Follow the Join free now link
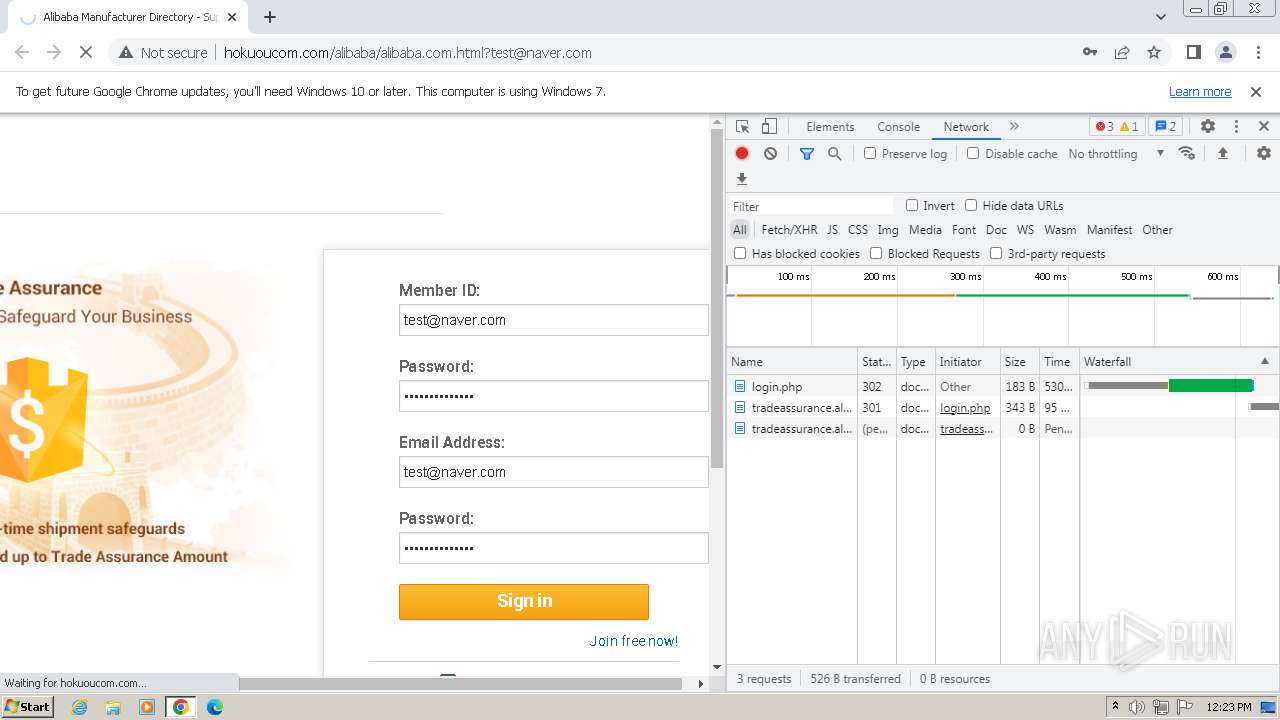Screen dimensions: 1280x720 (x=633, y=641)
